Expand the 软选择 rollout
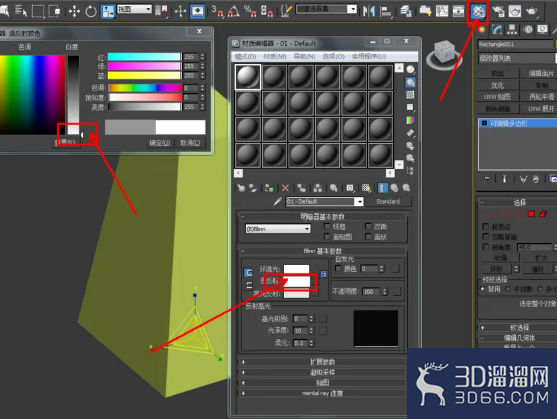 tap(517, 327)
